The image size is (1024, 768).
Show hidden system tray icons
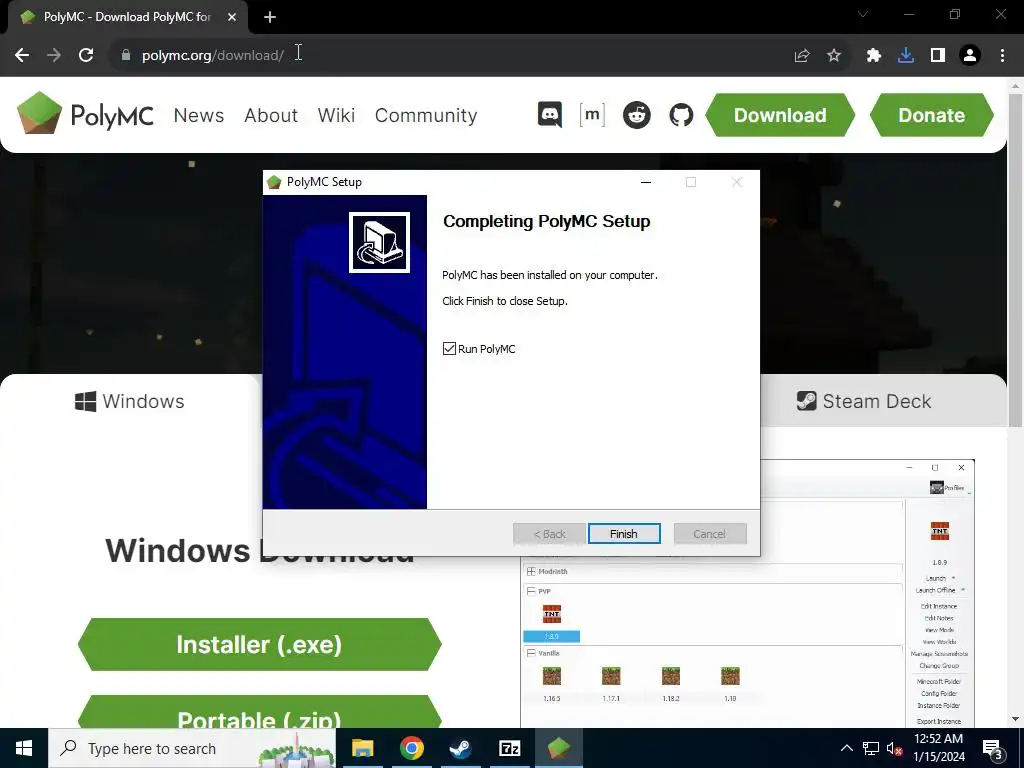[846, 748]
